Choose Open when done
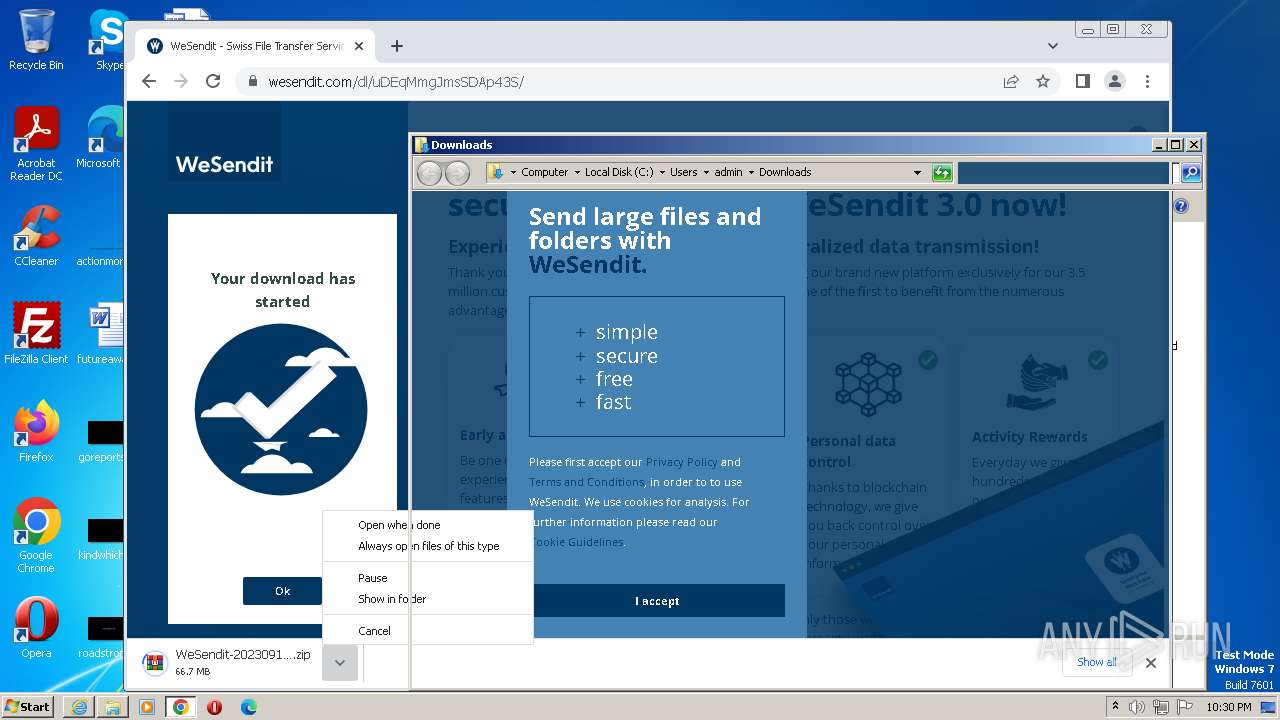1280x720 pixels. (399, 525)
